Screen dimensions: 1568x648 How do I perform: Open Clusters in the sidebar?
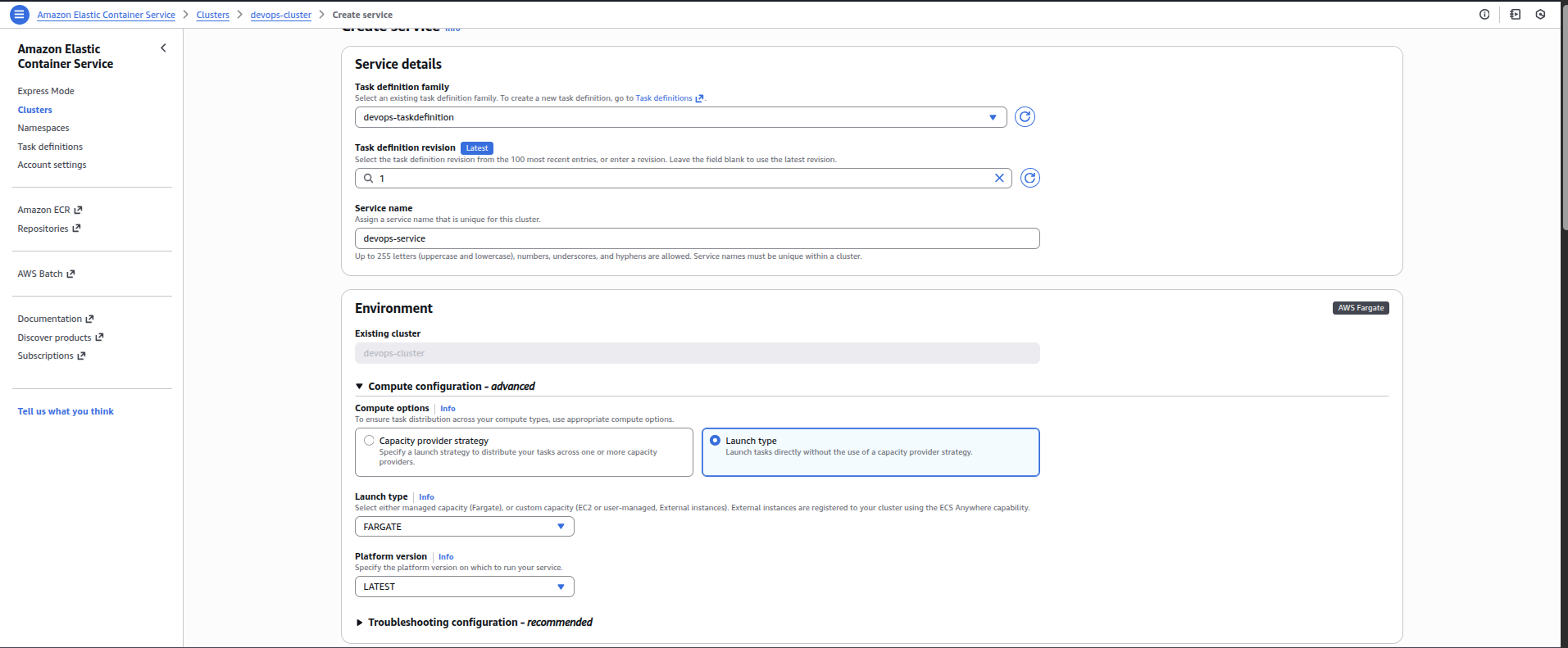tap(35, 110)
